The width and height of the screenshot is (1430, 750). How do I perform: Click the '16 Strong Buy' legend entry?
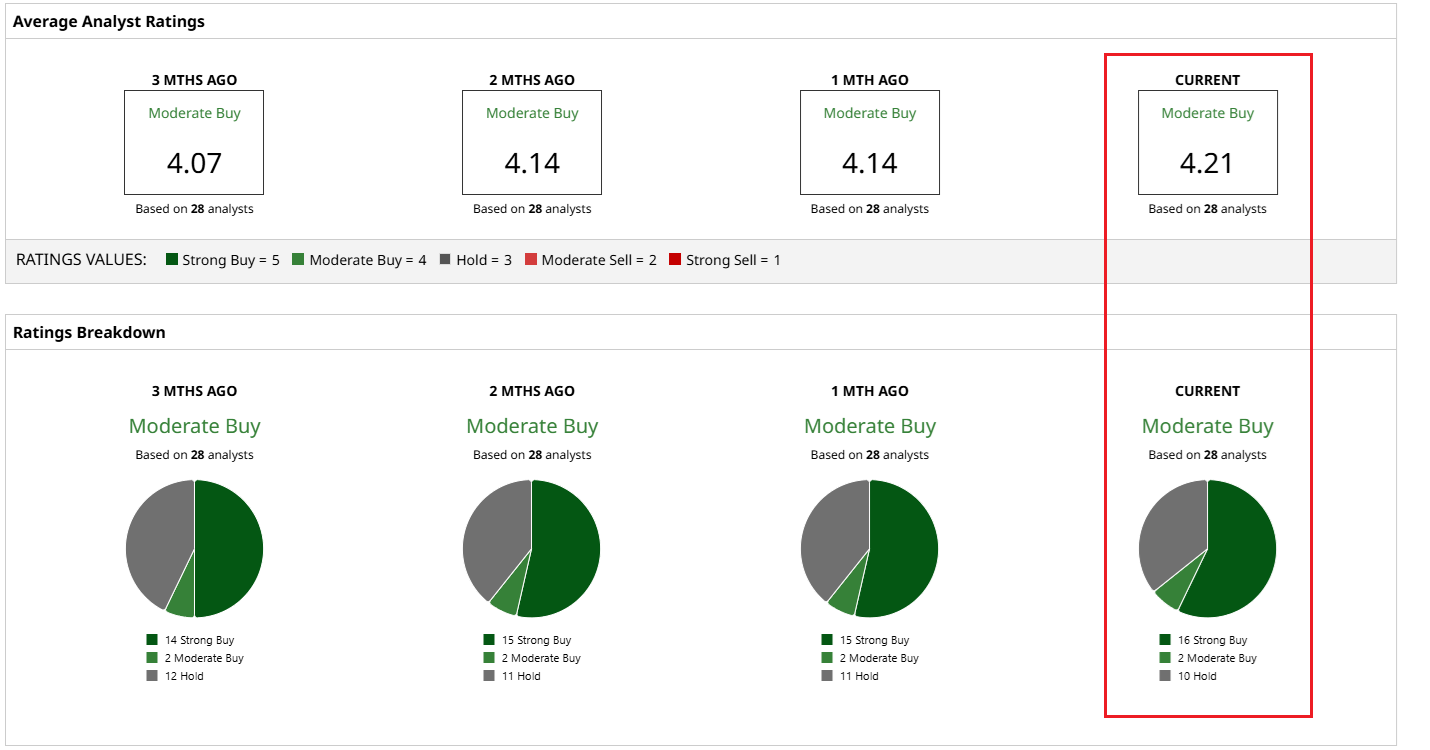pyautogui.click(x=1213, y=640)
